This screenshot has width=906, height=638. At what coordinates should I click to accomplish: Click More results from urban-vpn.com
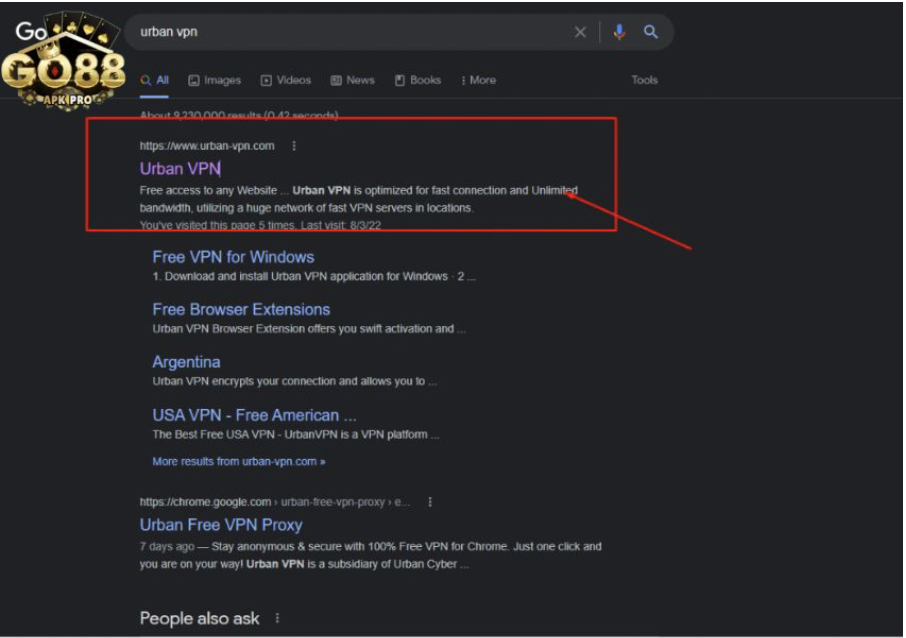click(238, 462)
